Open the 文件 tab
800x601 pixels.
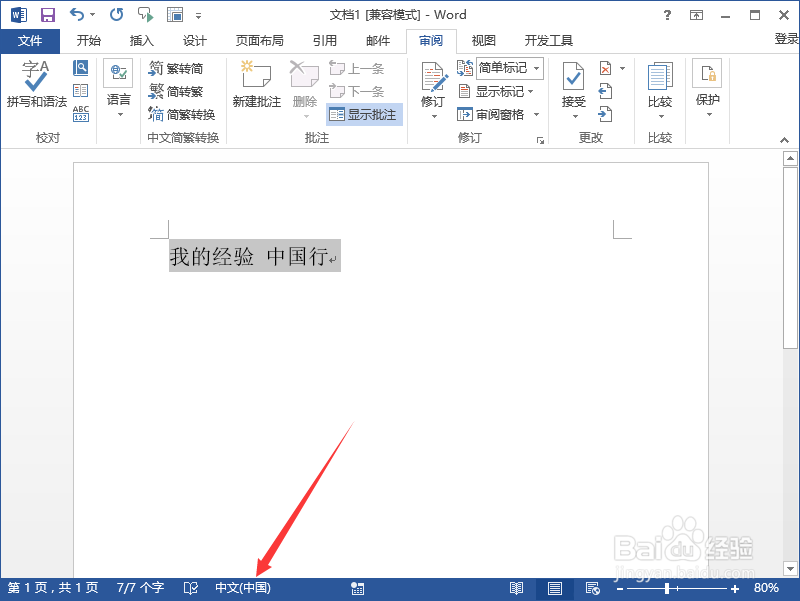(31, 41)
